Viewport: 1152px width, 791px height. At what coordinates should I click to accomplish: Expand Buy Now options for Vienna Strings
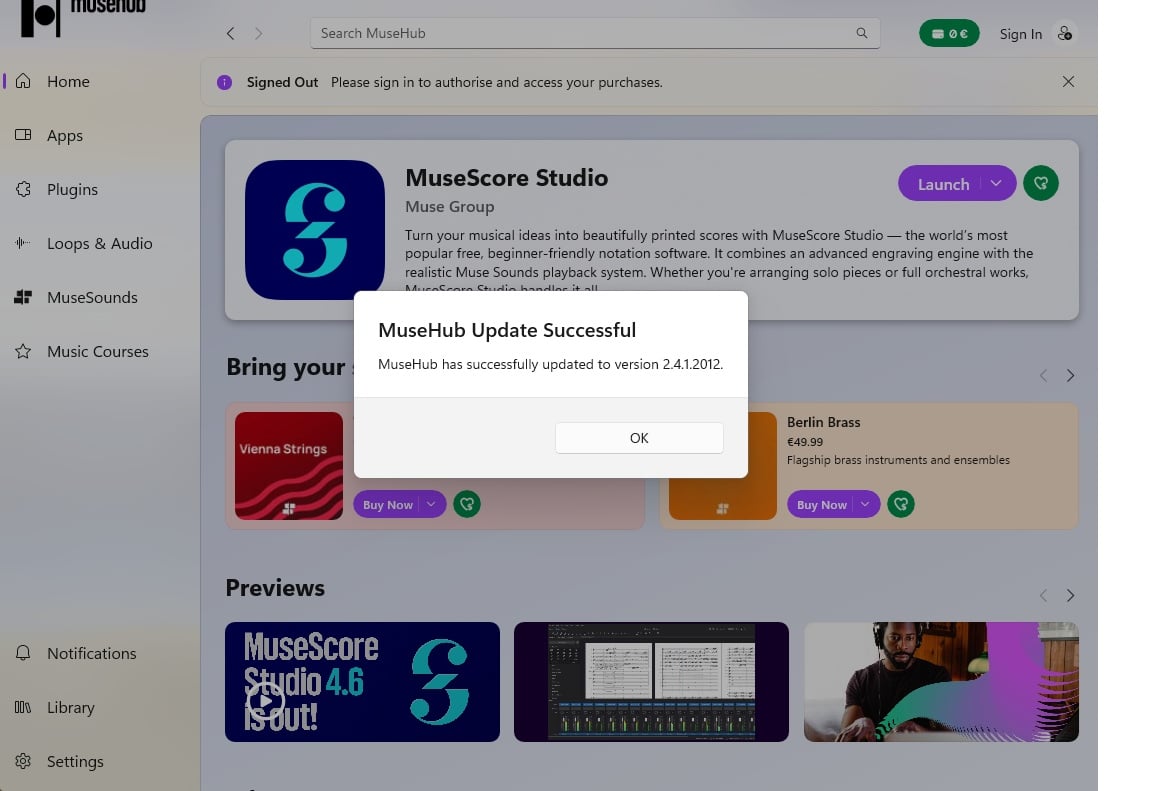(431, 505)
